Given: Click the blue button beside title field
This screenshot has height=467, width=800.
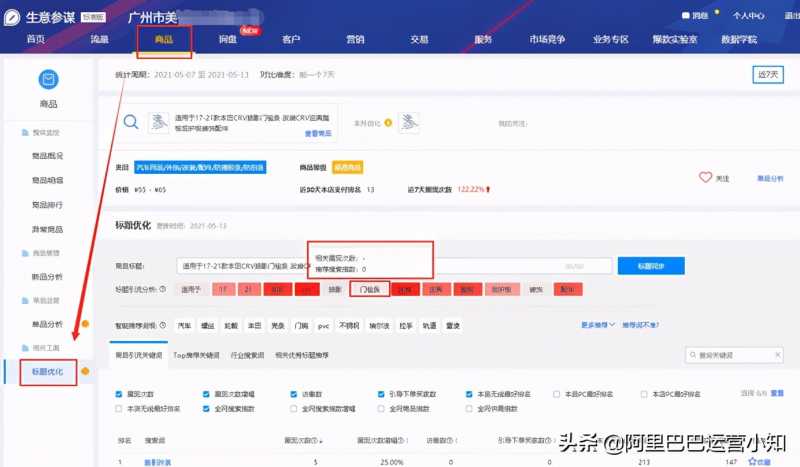Looking at the screenshot, I should [x=651, y=266].
